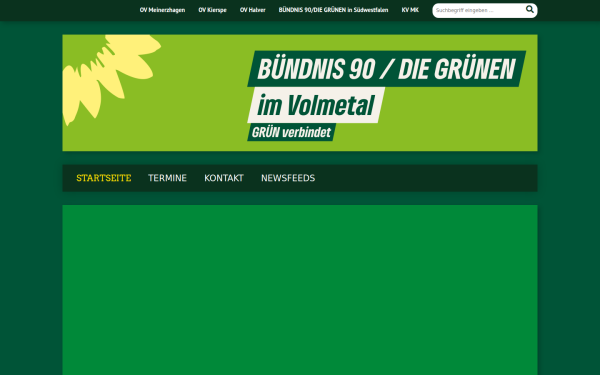Open the Kontakt menu item
Screen dimensions: 600x375
click(224, 178)
